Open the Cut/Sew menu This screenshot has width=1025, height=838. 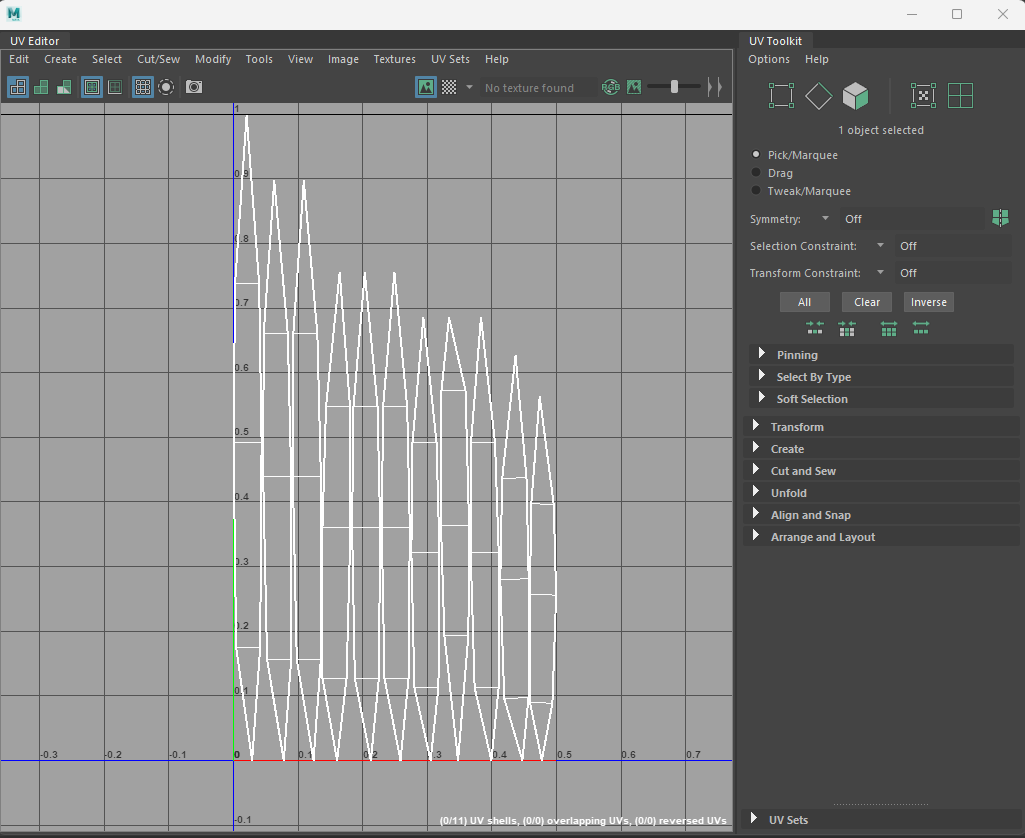click(158, 59)
